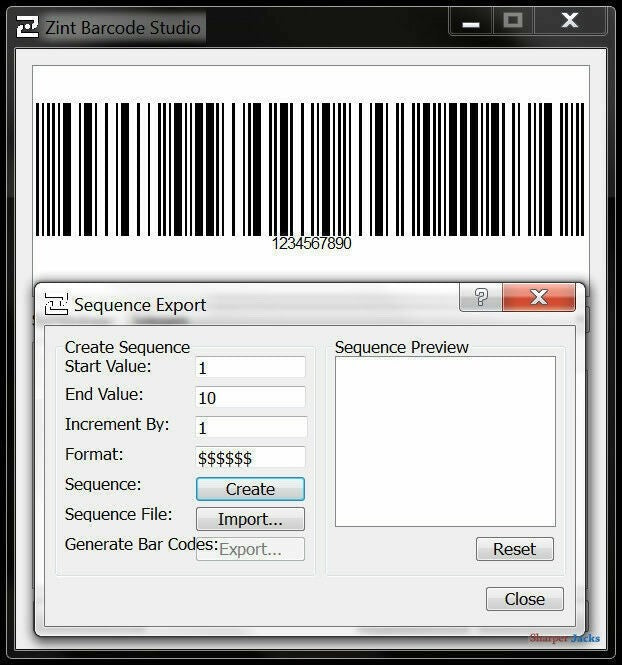Click into the Start Value field
The image size is (622, 665).
250,368
